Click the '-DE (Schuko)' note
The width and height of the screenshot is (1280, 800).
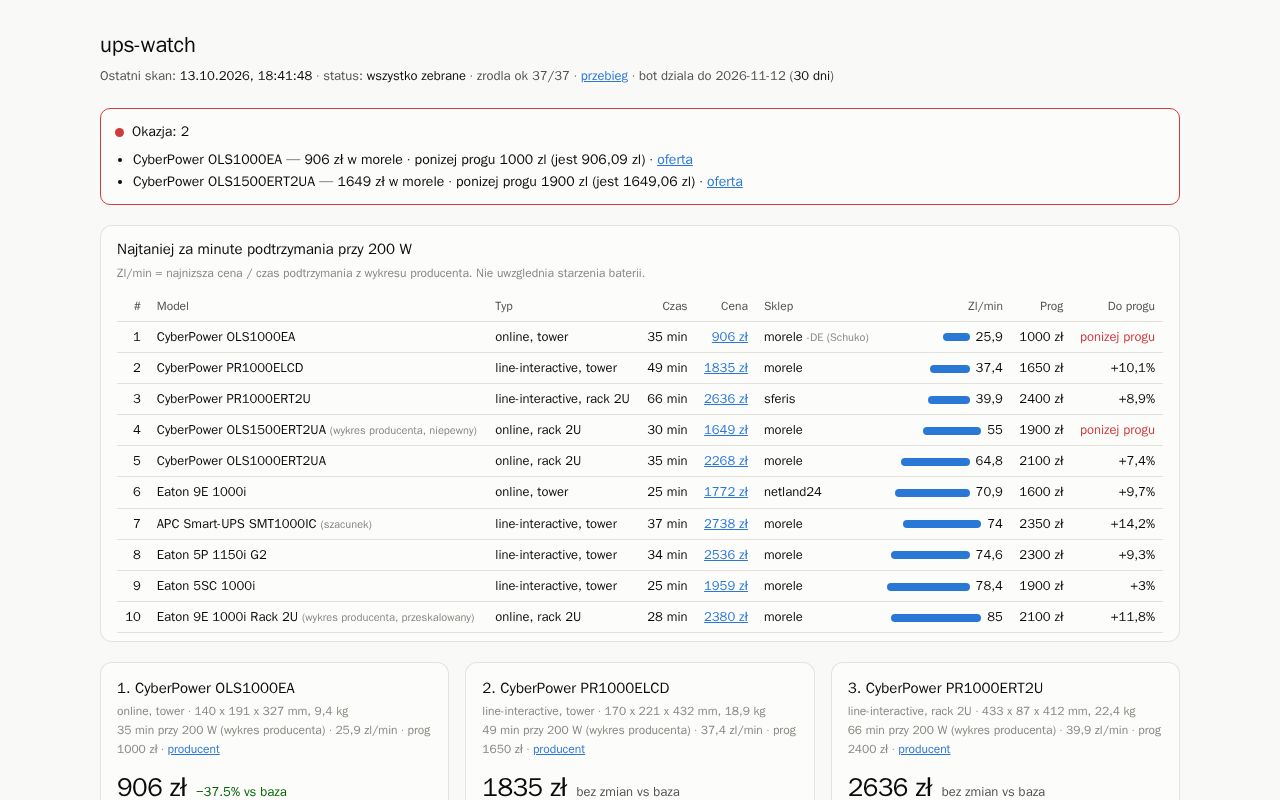[x=837, y=338]
